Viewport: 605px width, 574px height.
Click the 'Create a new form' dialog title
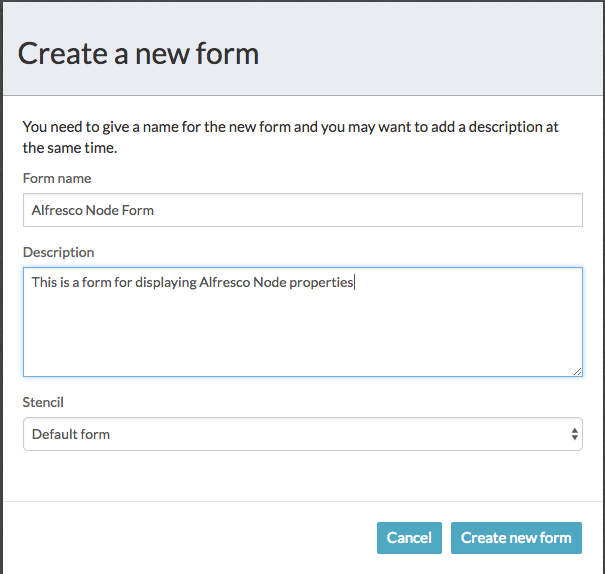pos(138,54)
